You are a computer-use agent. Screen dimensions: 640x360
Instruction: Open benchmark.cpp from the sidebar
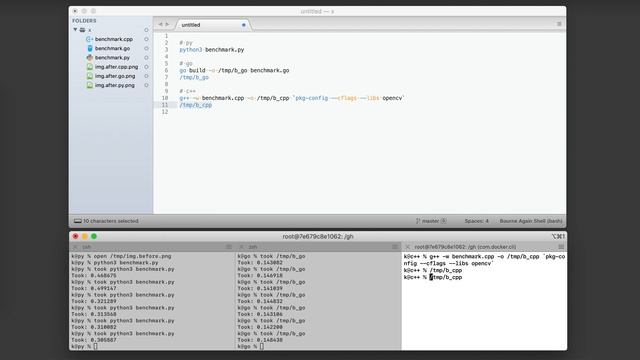click(x=114, y=39)
